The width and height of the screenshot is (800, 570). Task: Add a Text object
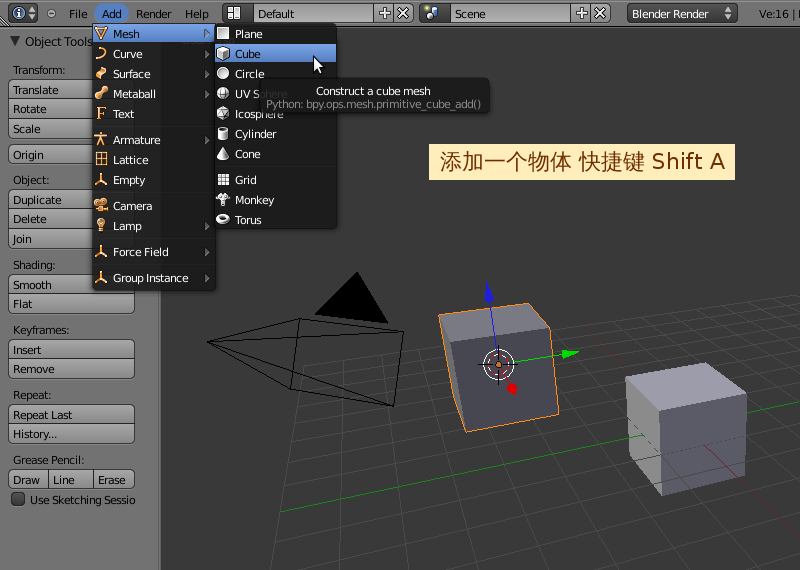[x=154, y=114]
